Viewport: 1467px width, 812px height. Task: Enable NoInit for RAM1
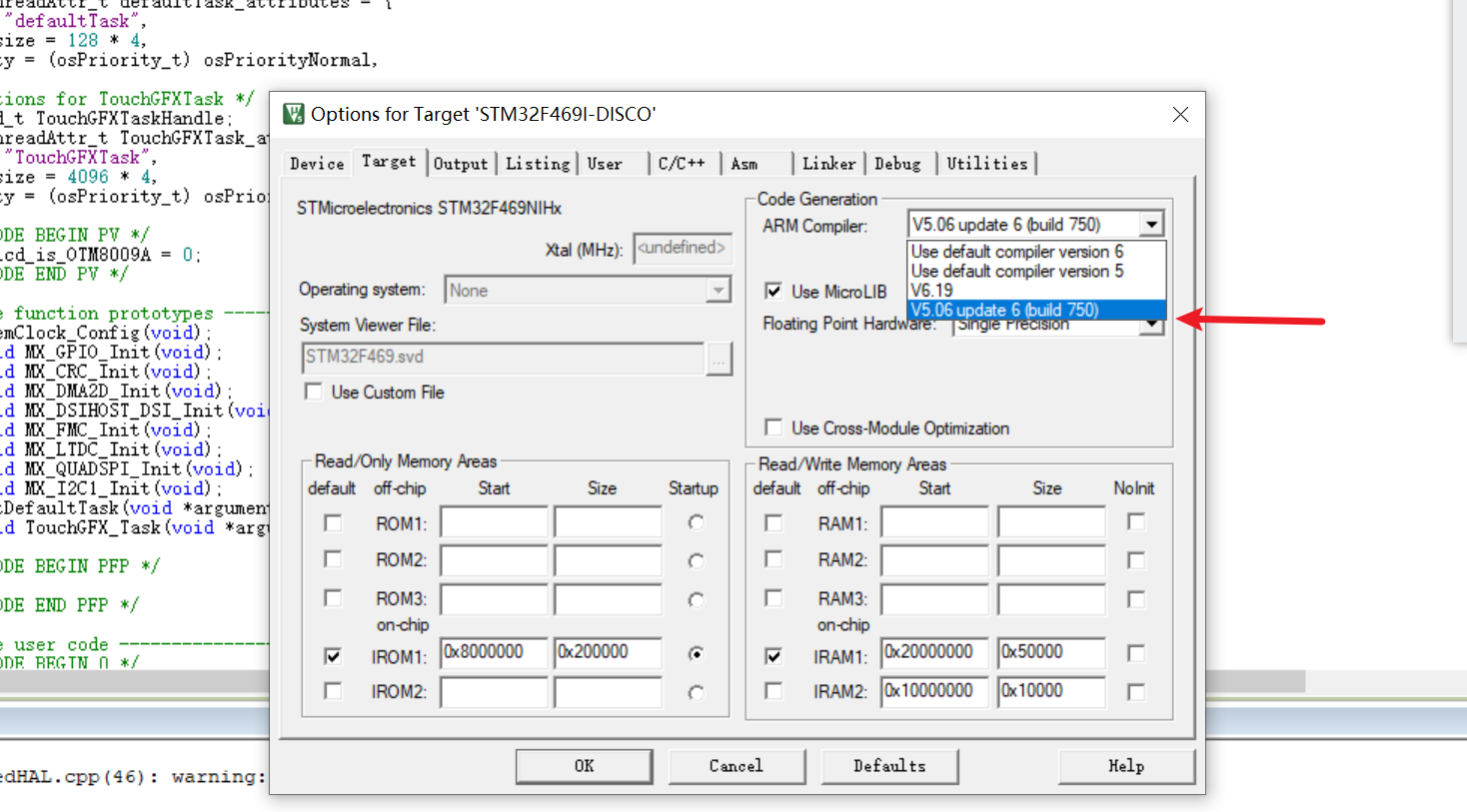click(x=1136, y=521)
